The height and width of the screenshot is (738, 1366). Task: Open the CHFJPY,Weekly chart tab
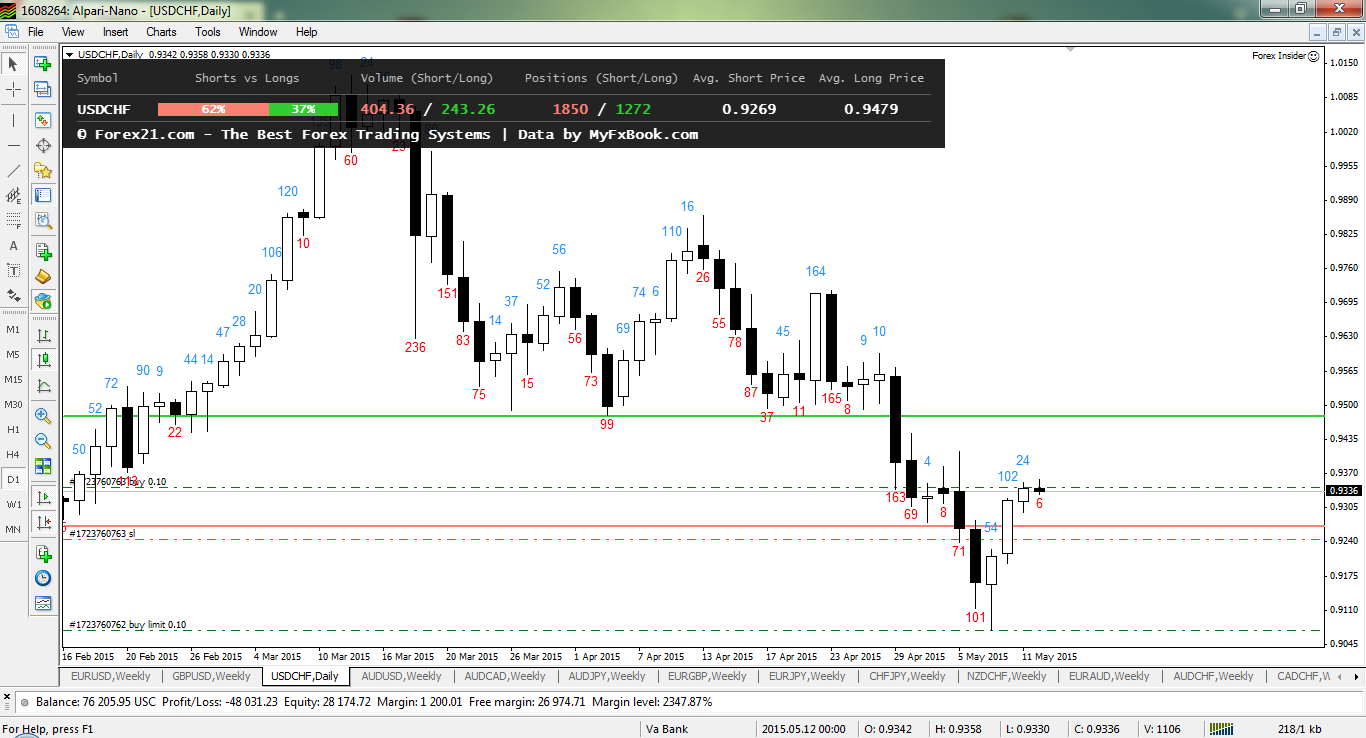(x=907, y=676)
